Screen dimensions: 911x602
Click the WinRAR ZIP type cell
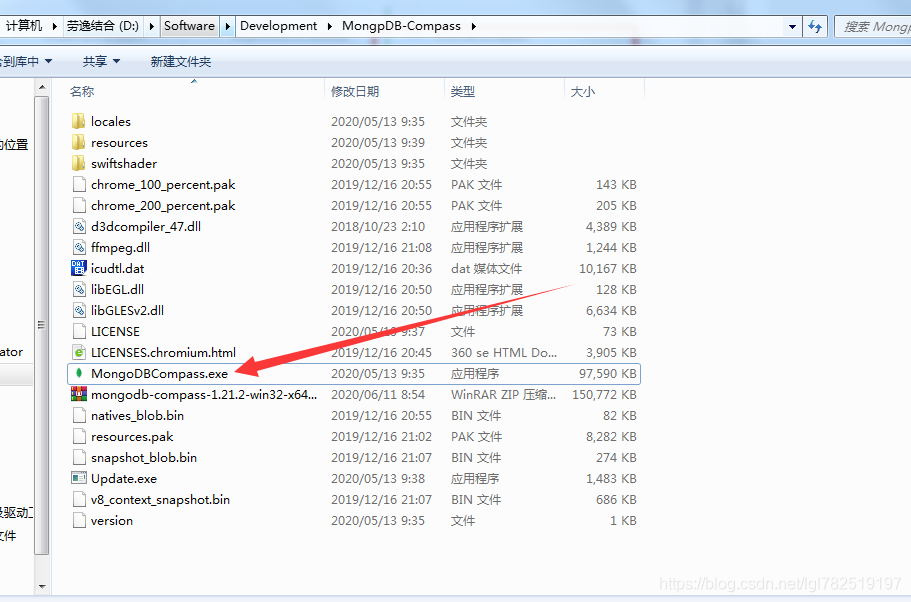coord(503,395)
